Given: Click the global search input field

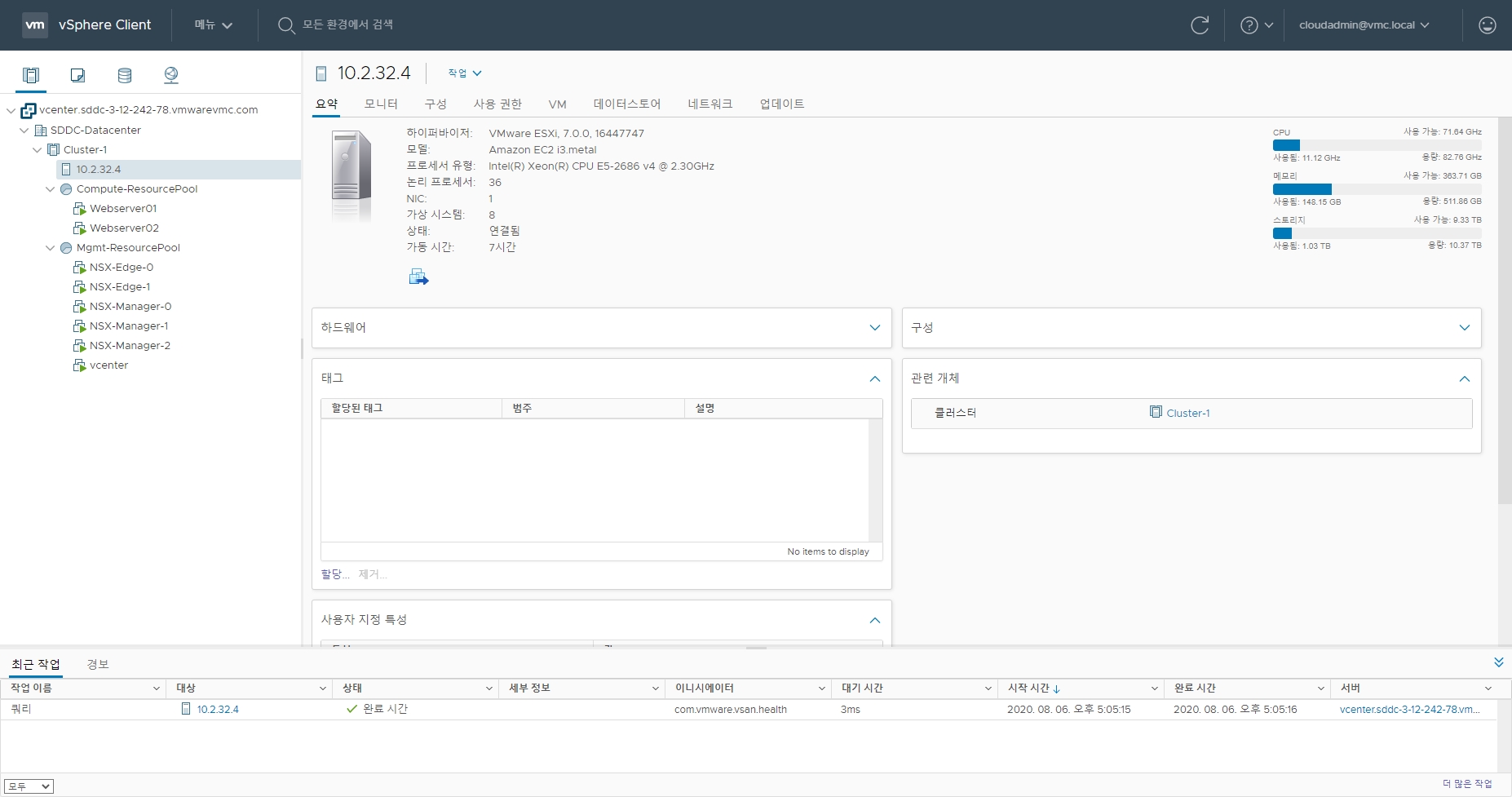Looking at the screenshot, I should 348,25.
